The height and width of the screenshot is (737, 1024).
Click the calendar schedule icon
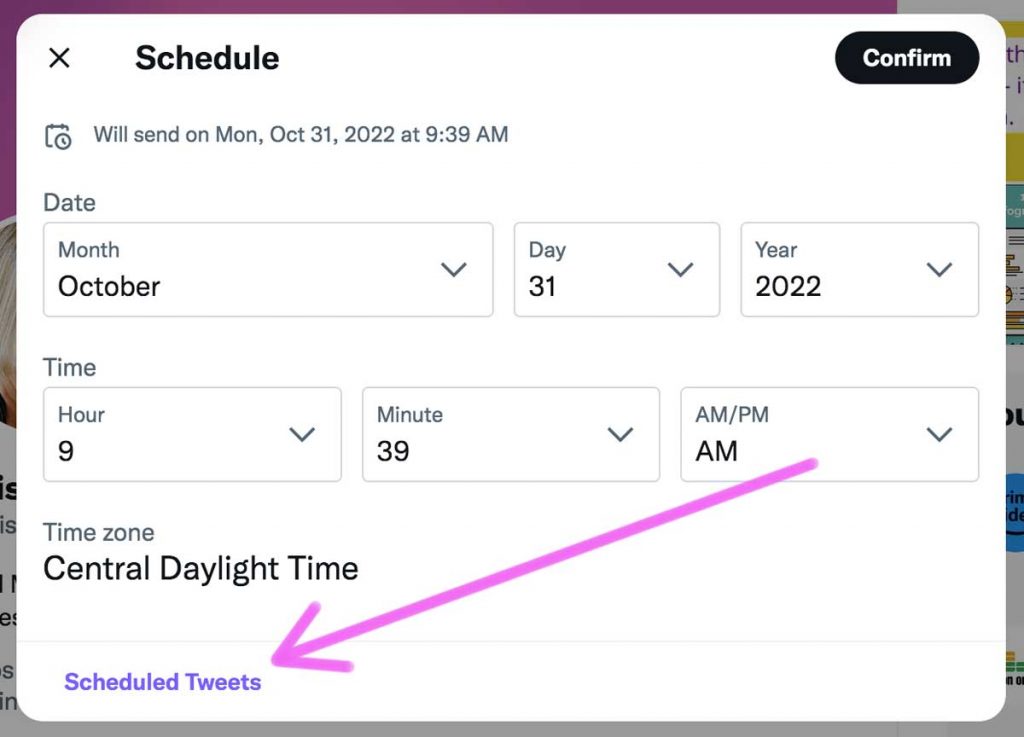tap(60, 133)
